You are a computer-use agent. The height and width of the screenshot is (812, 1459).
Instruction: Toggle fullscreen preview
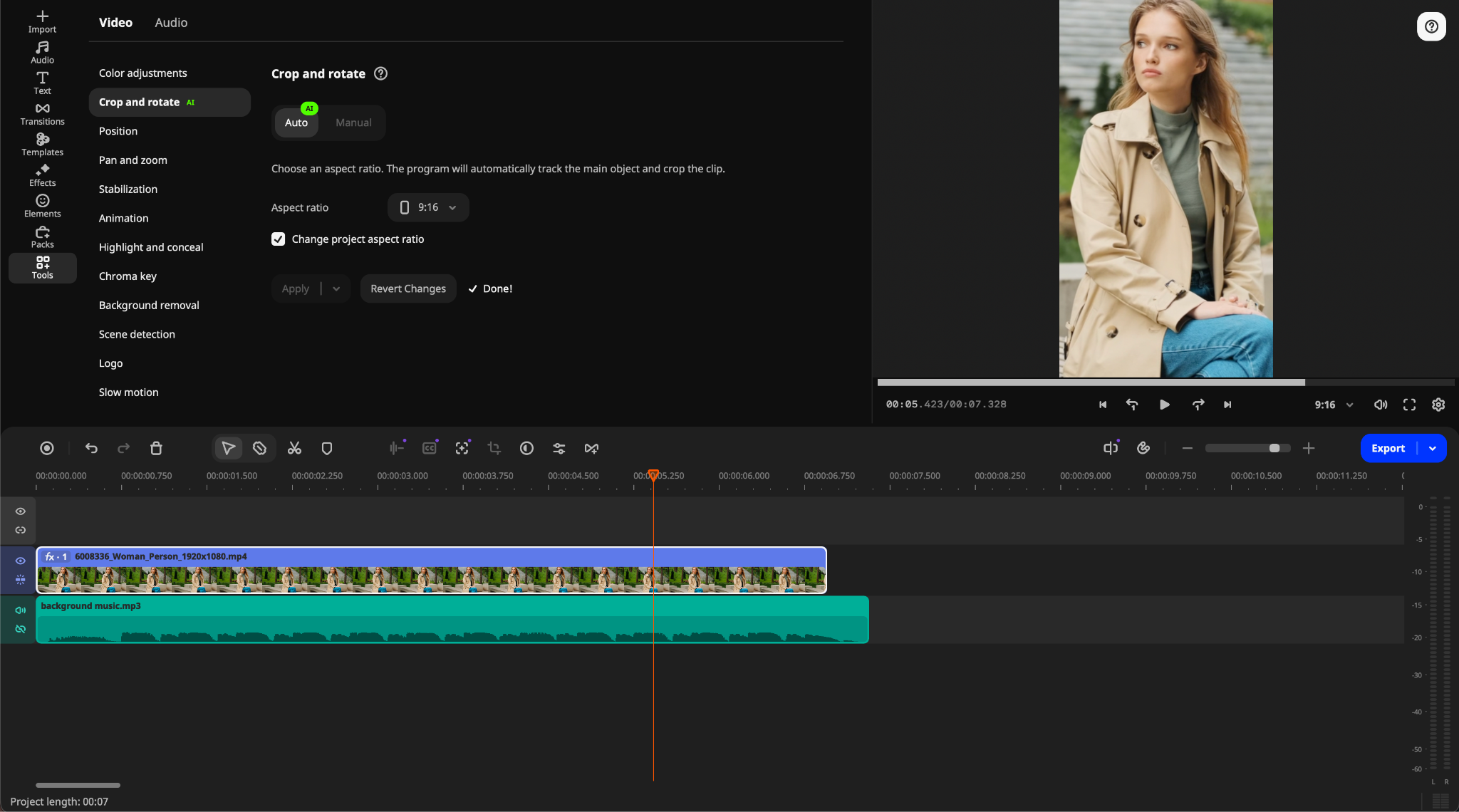(x=1409, y=405)
